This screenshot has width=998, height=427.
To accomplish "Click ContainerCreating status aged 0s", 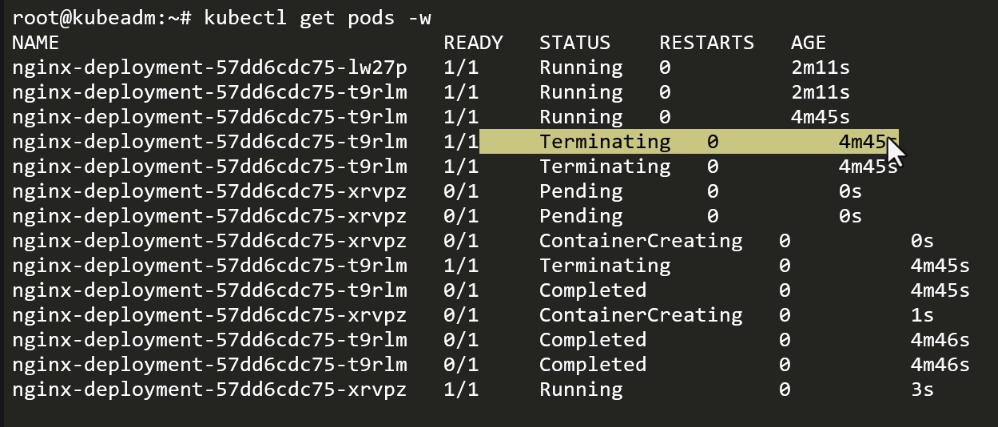I will [x=640, y=241].
